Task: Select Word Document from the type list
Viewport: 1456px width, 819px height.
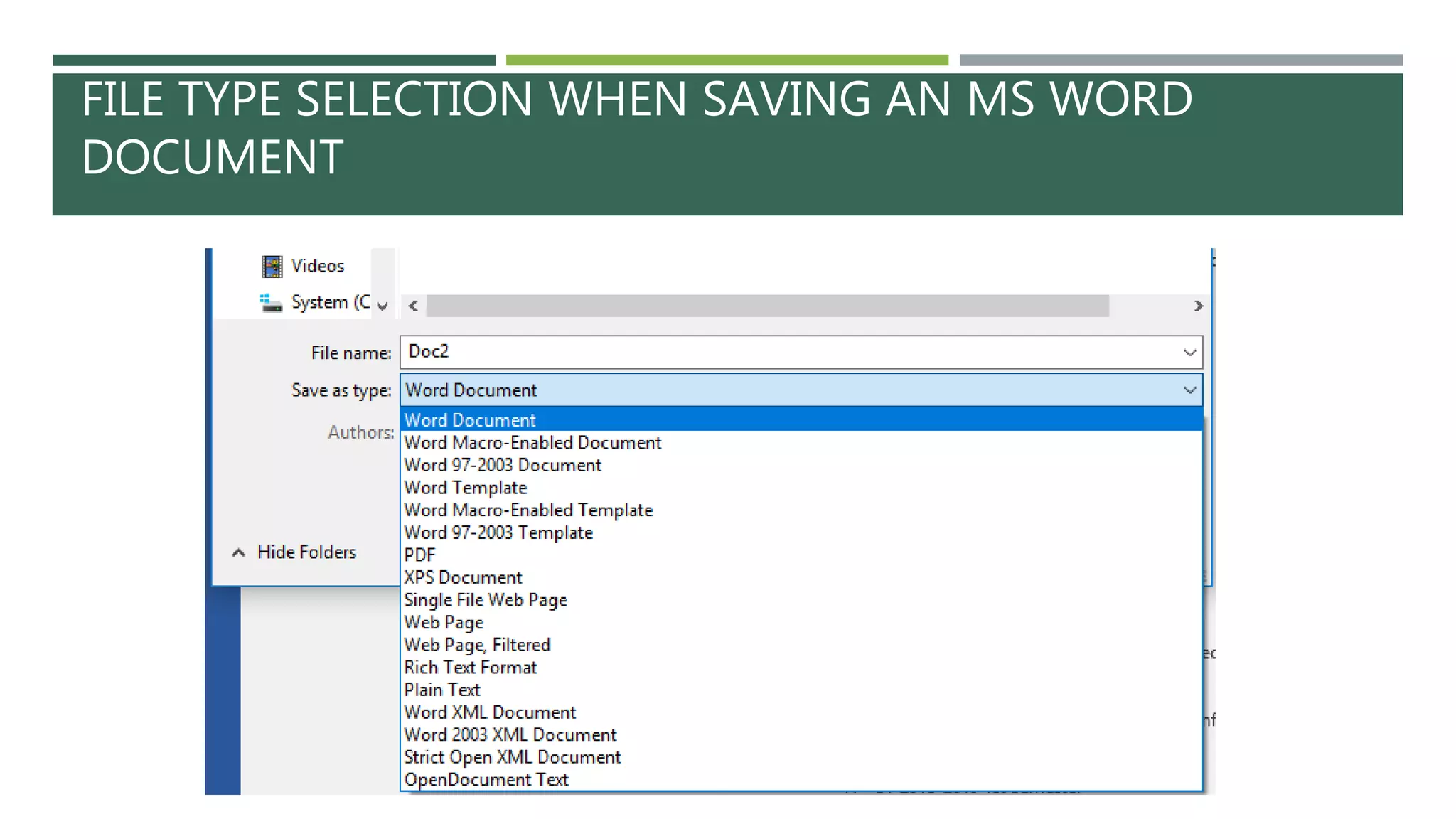Action: (801, 419)
